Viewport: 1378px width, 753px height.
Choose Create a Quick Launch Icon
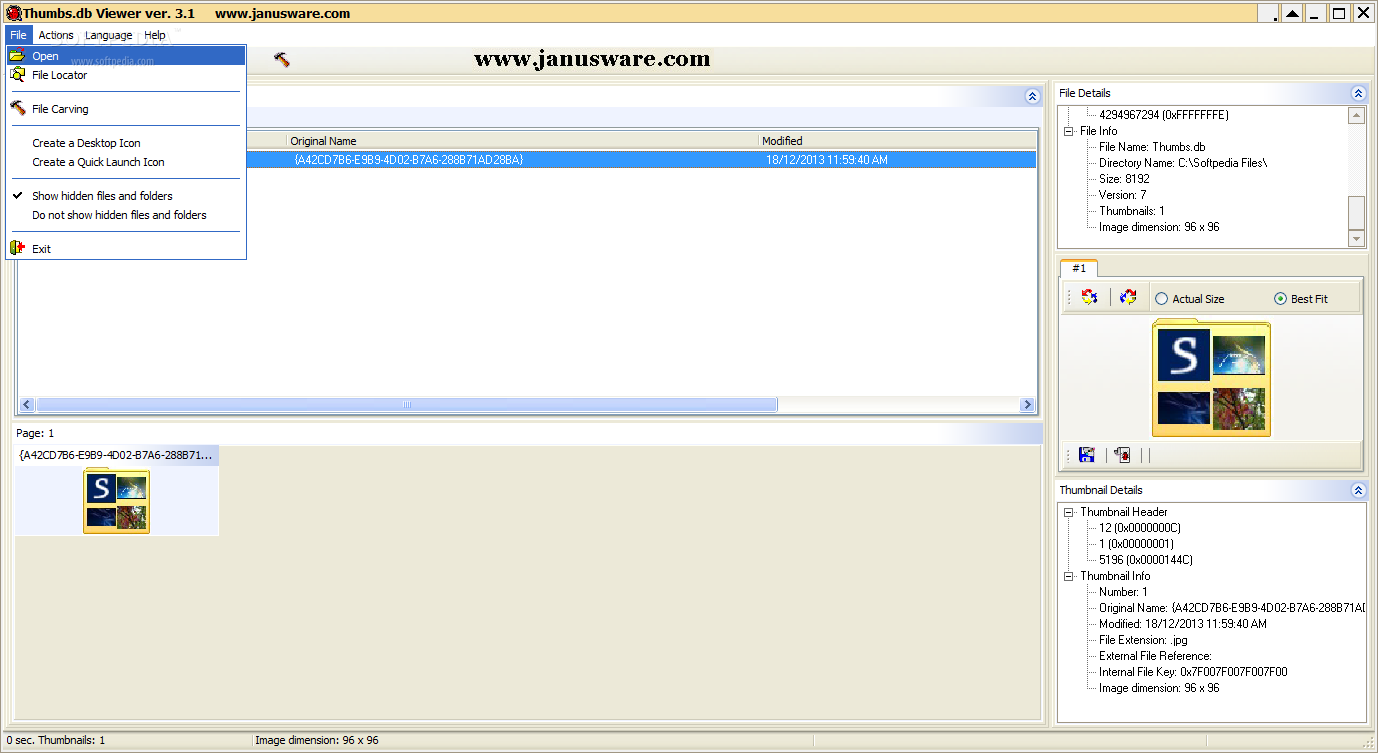coord(126,162)
